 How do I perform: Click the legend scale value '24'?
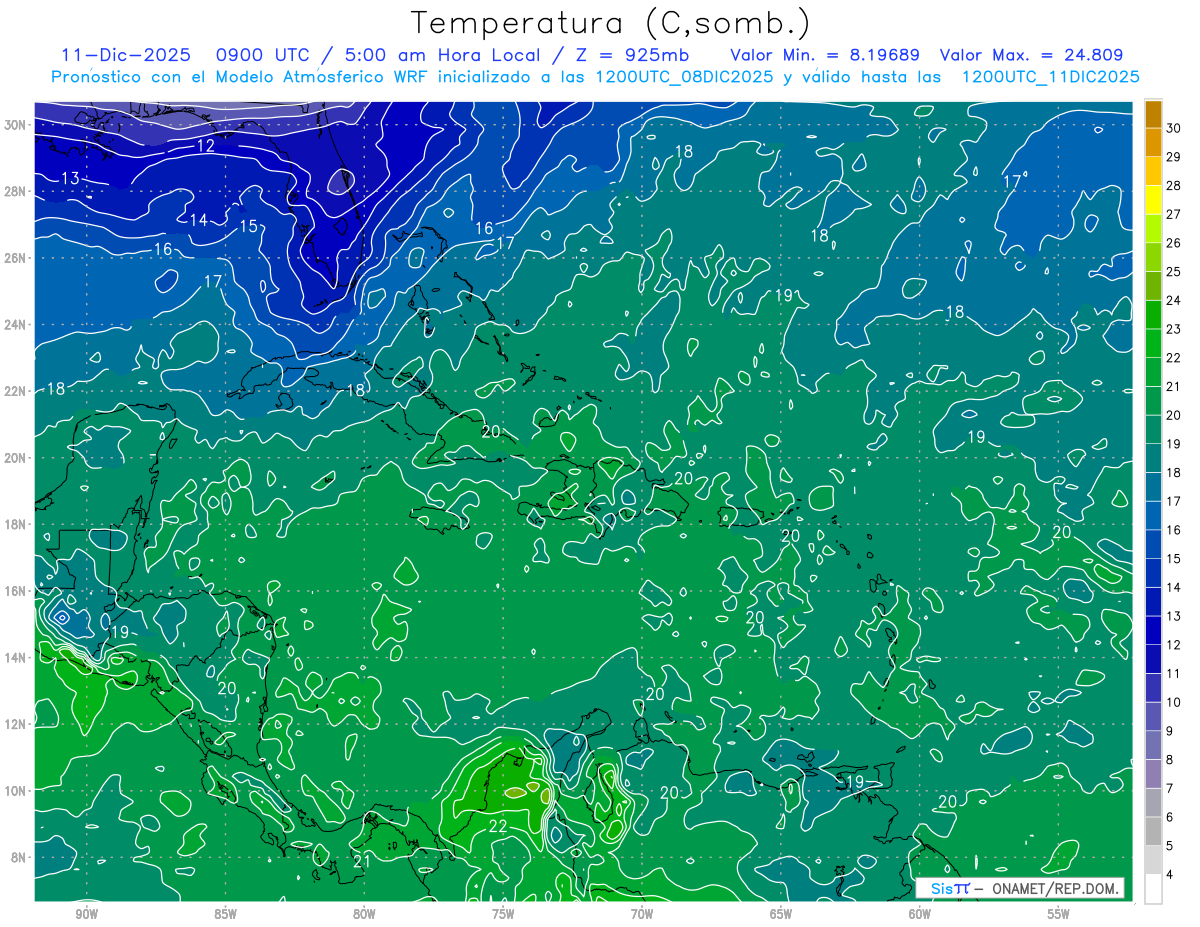(x=1173, y=300)
